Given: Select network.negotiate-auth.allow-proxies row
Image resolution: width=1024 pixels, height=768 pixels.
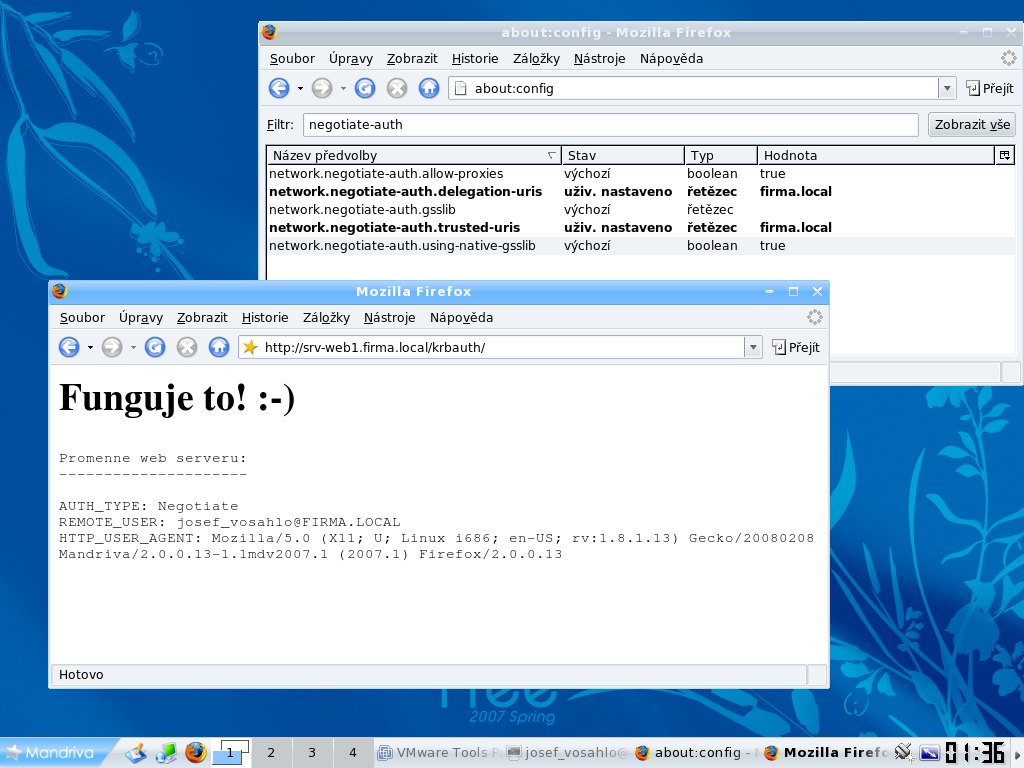Looking at the screenshot, I should [641, 174].
